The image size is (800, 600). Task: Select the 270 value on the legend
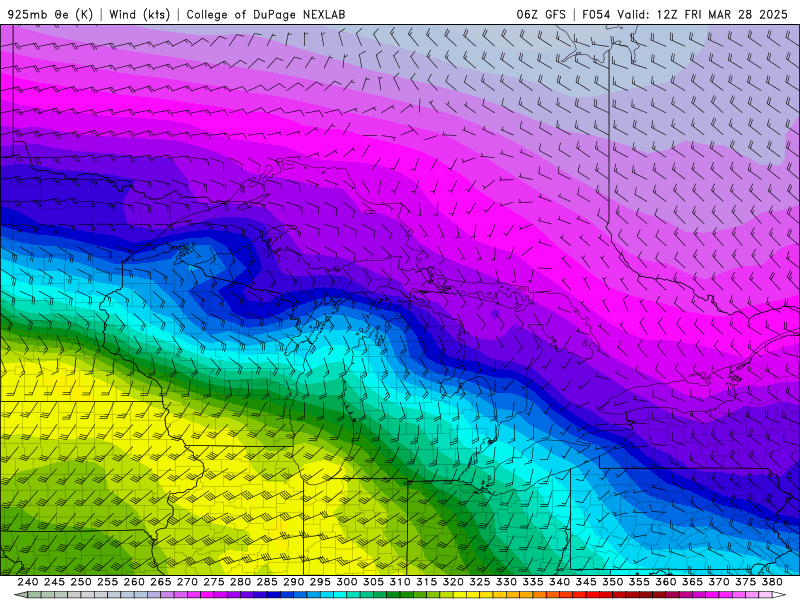[187, 582]
